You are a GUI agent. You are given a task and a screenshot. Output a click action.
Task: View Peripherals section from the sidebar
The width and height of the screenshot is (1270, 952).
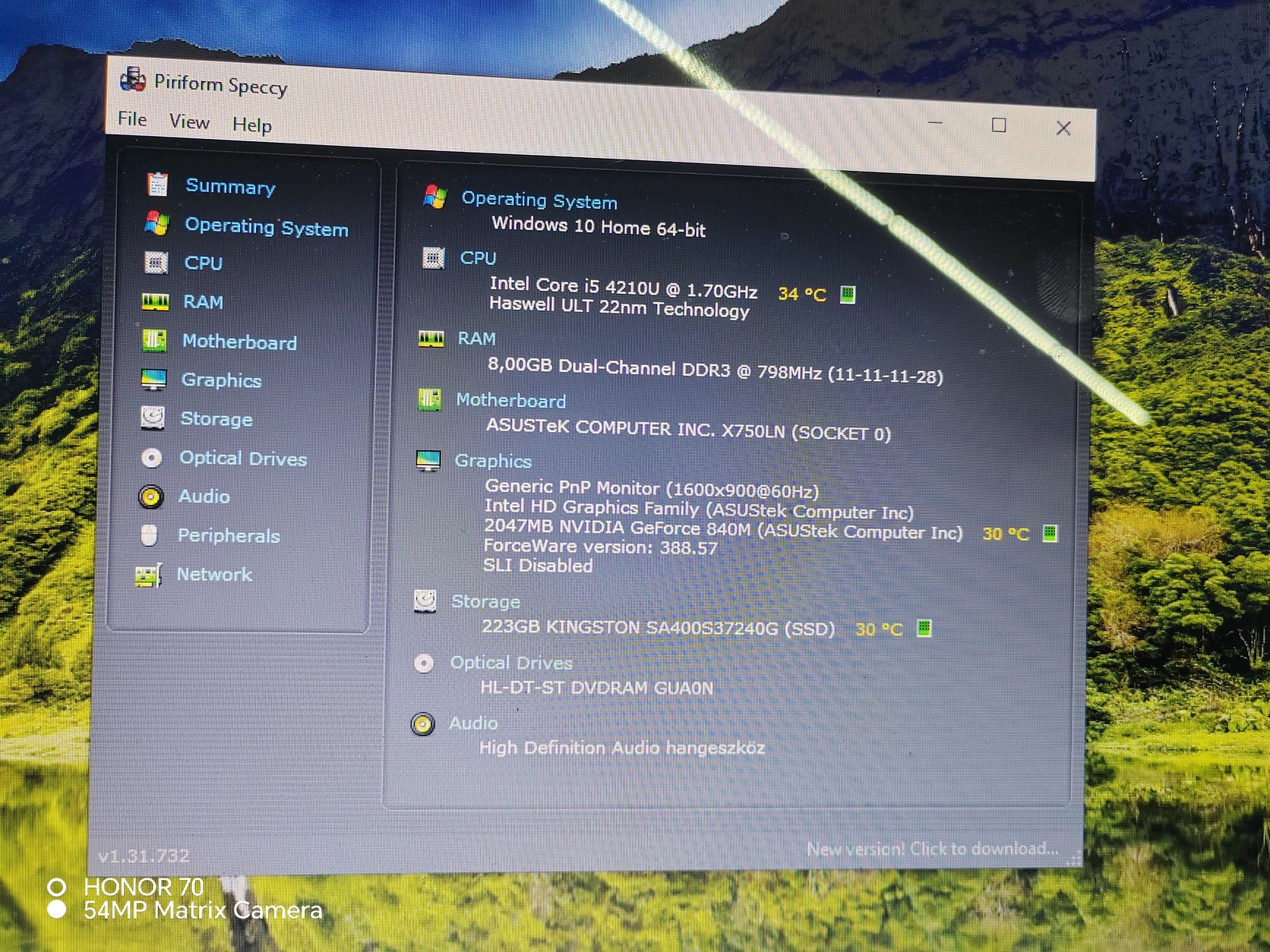(229, 536)
